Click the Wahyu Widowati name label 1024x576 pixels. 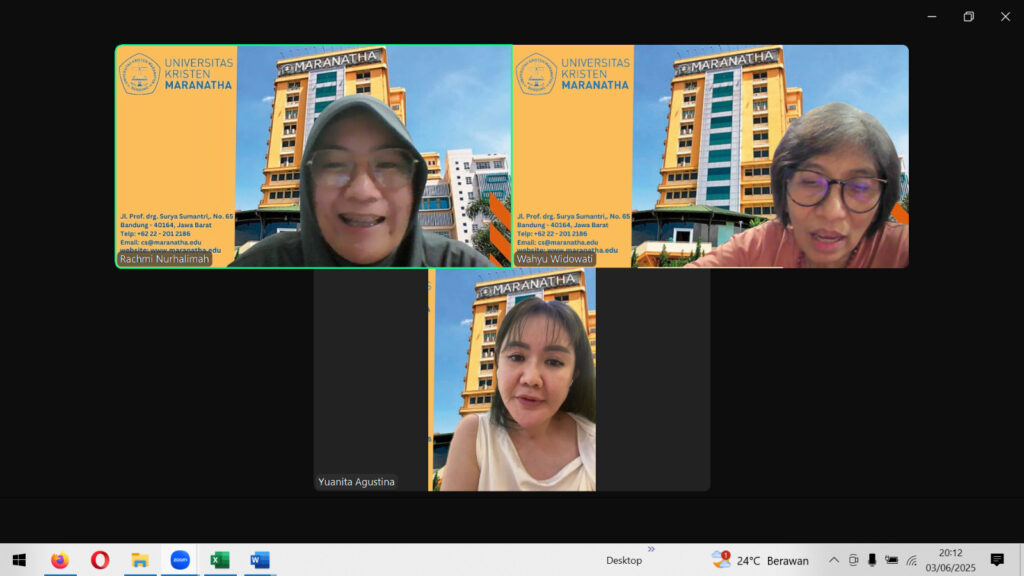[x=554, y=259]
